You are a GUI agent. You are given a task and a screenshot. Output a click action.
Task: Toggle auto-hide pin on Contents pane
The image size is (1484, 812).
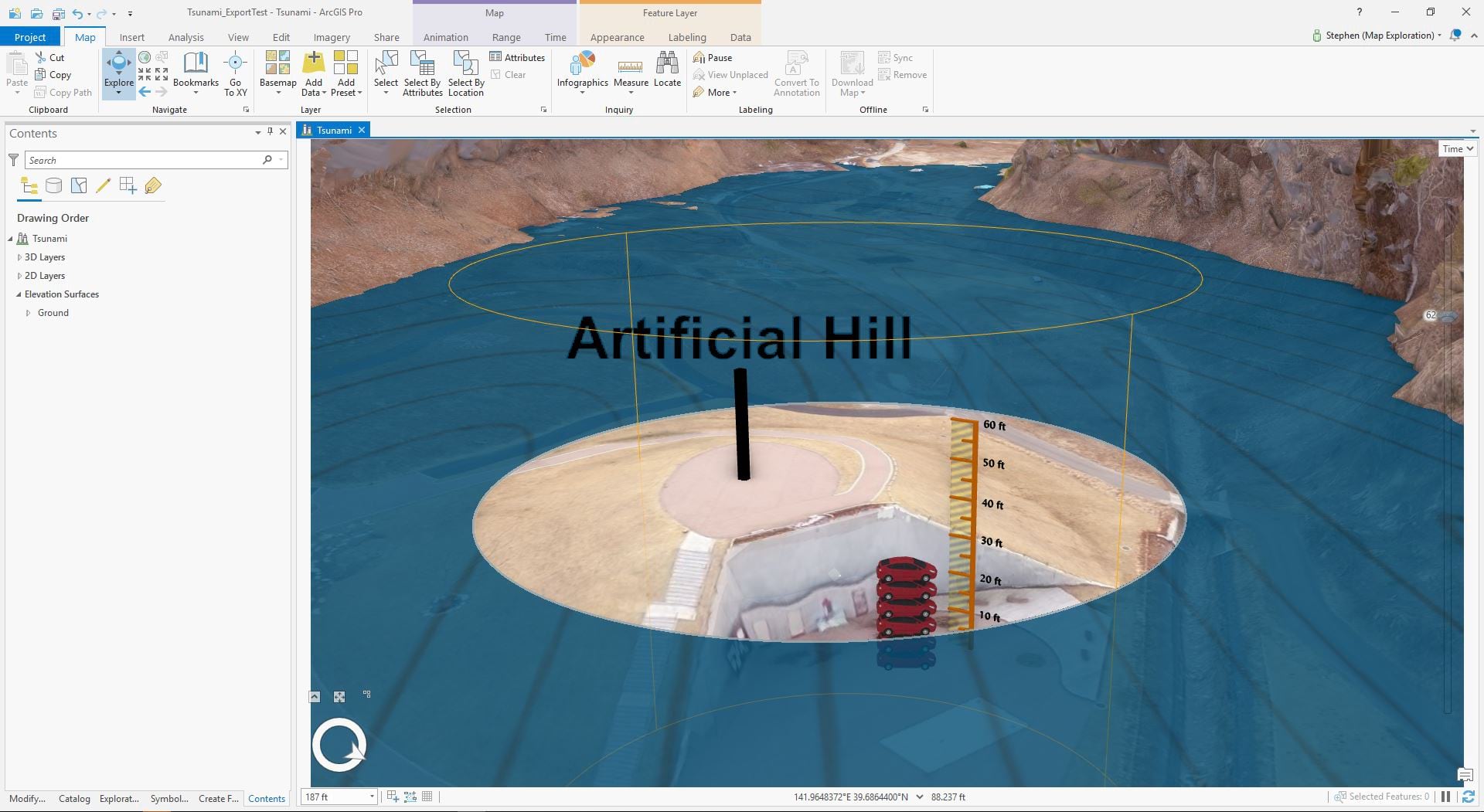point(270,132)
